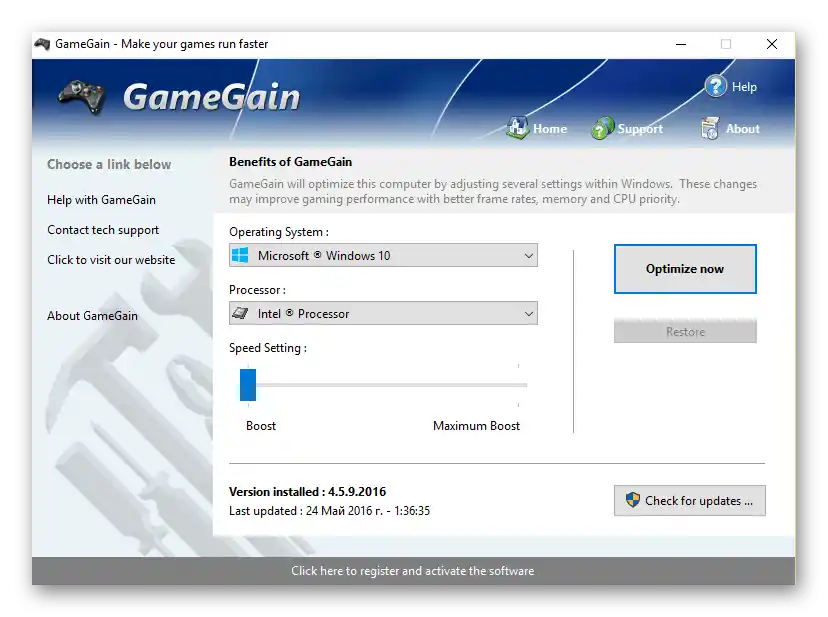This screenshot has width=828, height=617.
Task: Click the Speed Setting label
Action: click(268, 348)
